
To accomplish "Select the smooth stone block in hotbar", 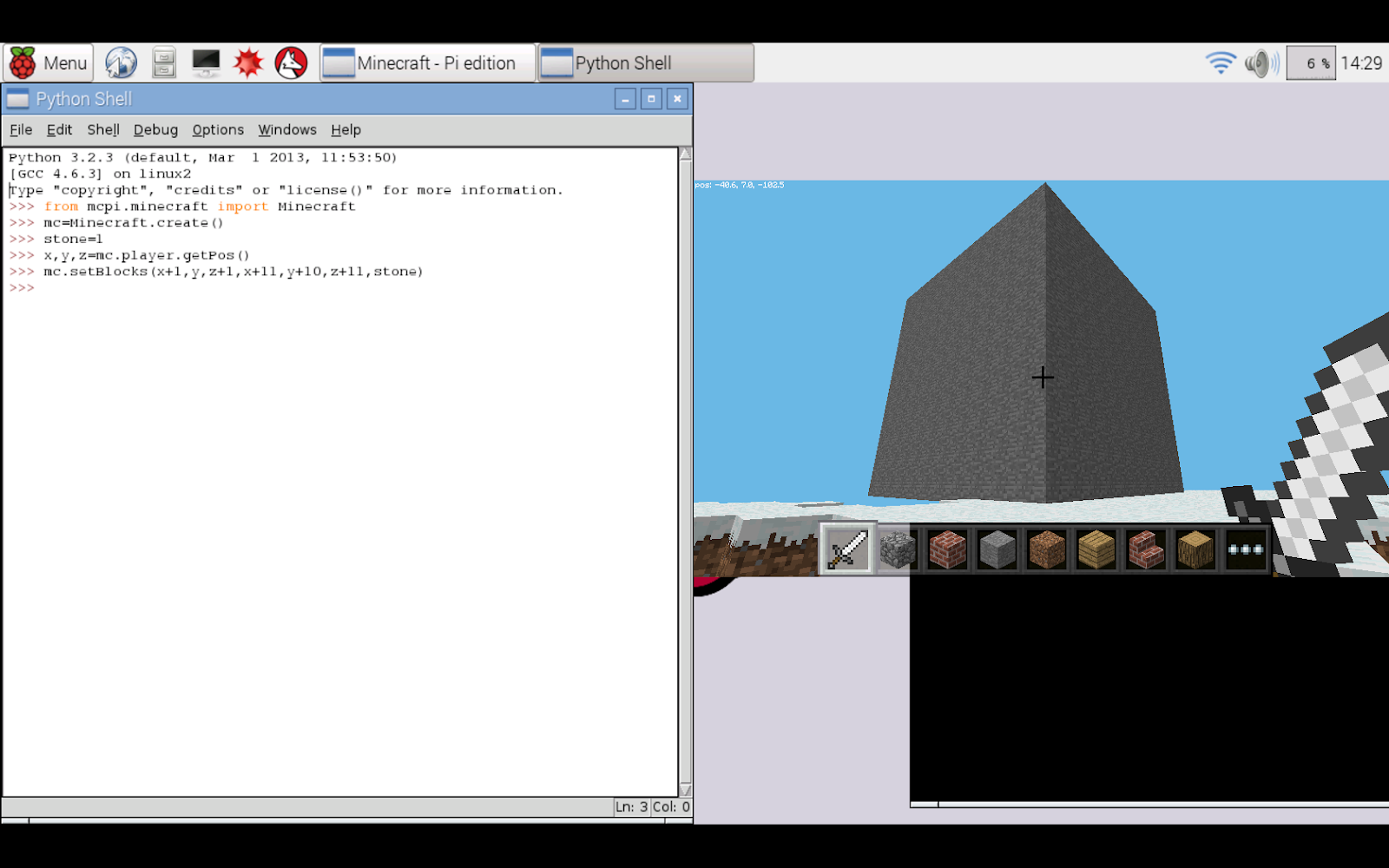I will click(997, 549).
